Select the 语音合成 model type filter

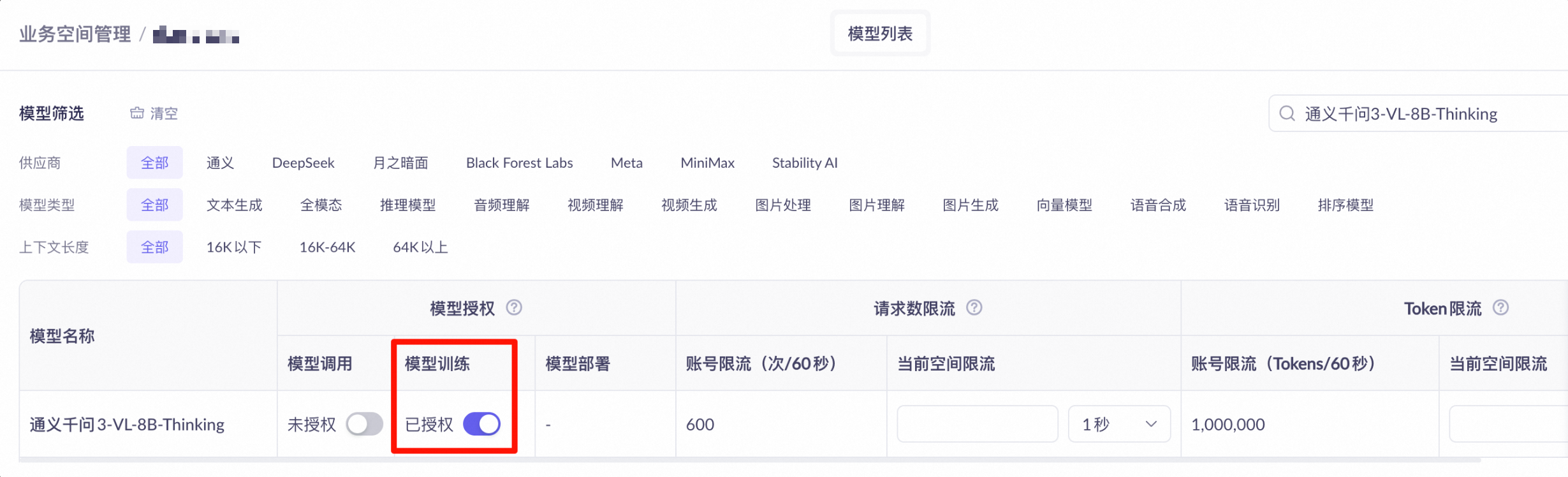click(x=1158, y=205)
